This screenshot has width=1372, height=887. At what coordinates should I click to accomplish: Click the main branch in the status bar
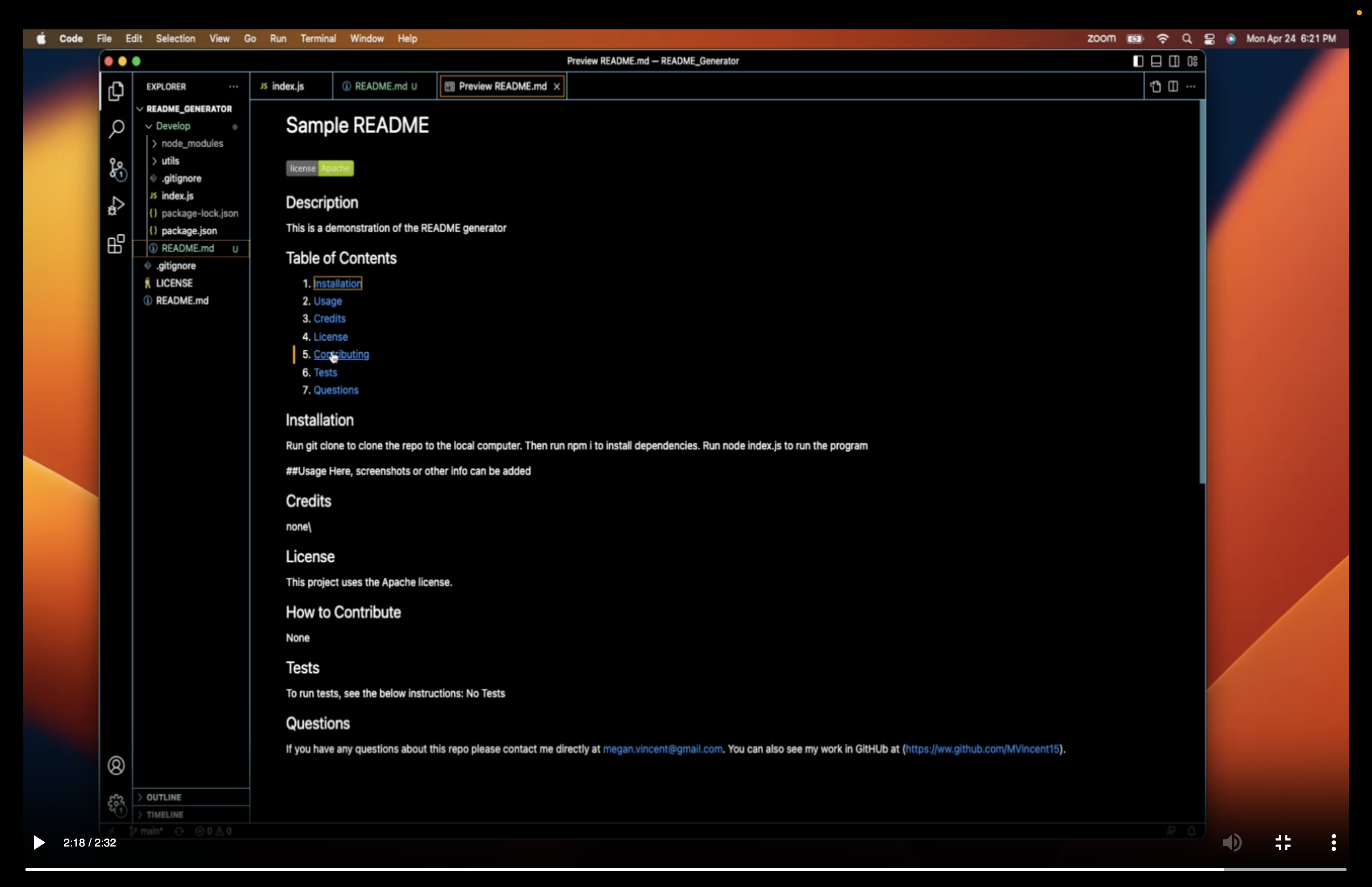147,831
